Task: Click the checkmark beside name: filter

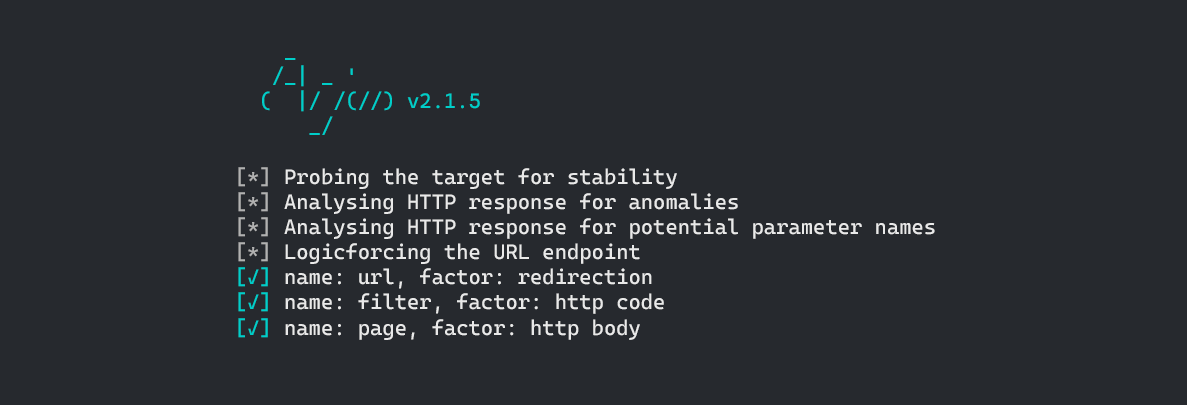Action: point(253,303)
